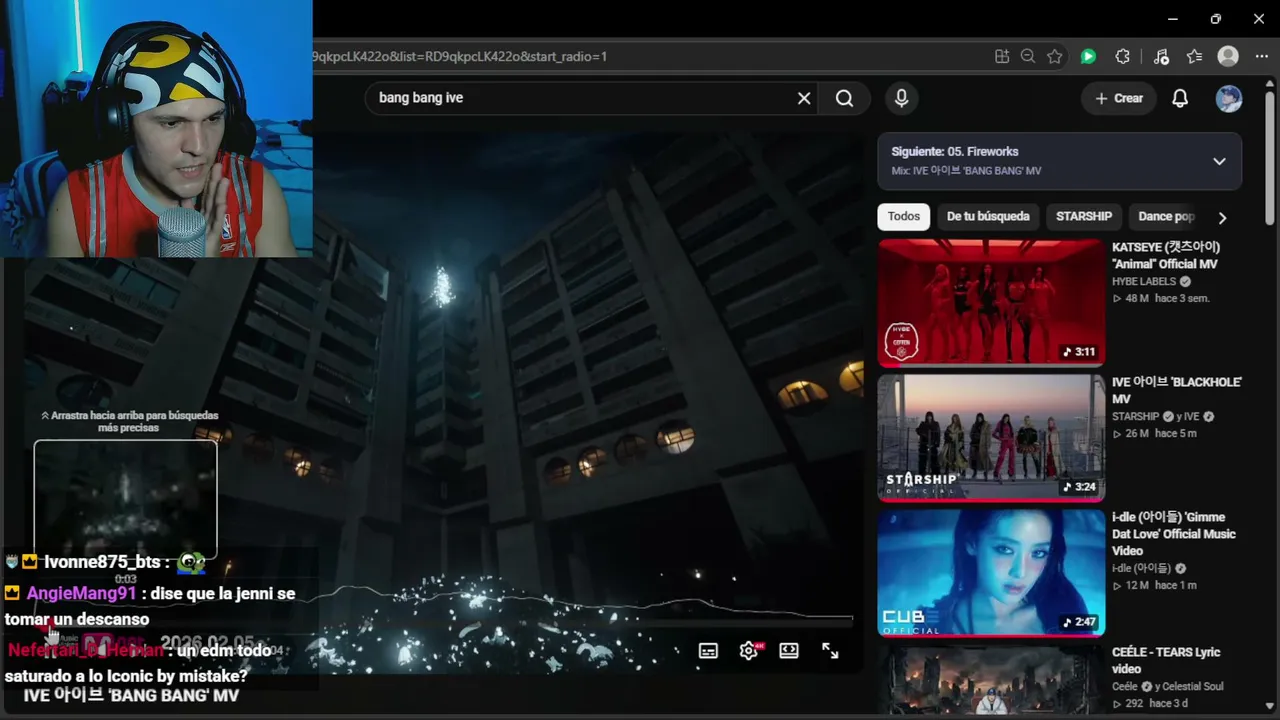Click the video title 'IVE 아이브 BANG BANG MV'
Image resolution: width=1280 pixels, height=720 pixels.
point(131,696)
